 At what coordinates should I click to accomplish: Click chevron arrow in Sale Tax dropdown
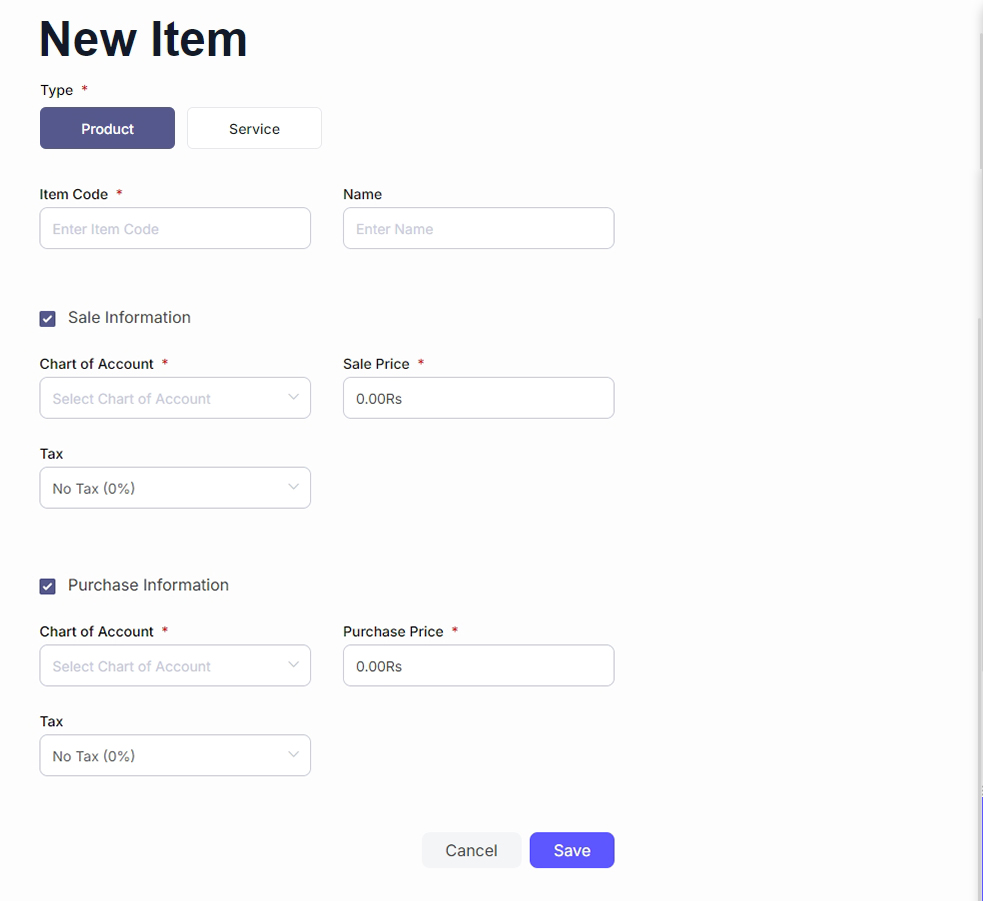point(293,487)
